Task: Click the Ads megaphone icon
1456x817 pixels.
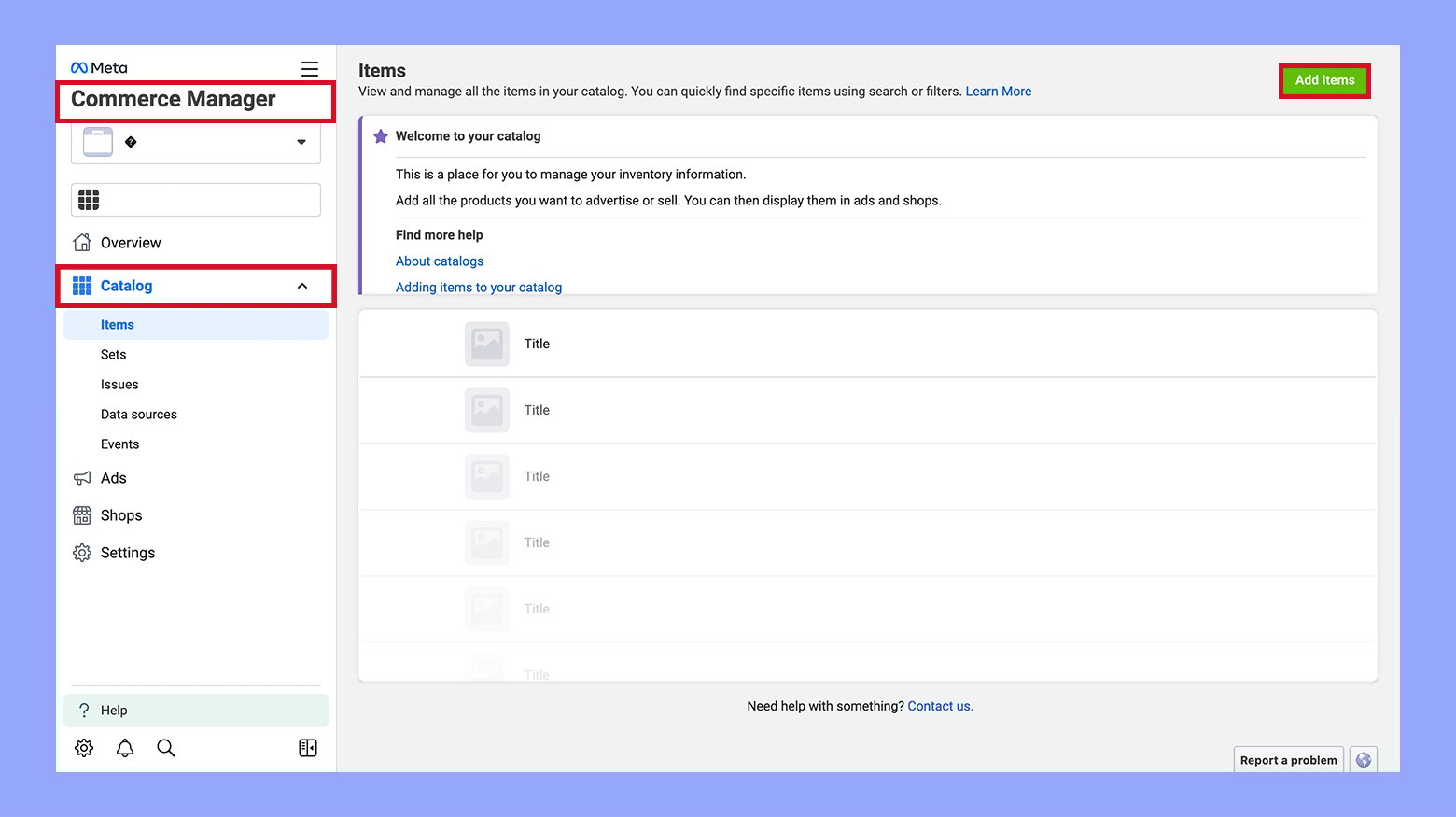Action: pyautogui.click(x=83, y=477)
